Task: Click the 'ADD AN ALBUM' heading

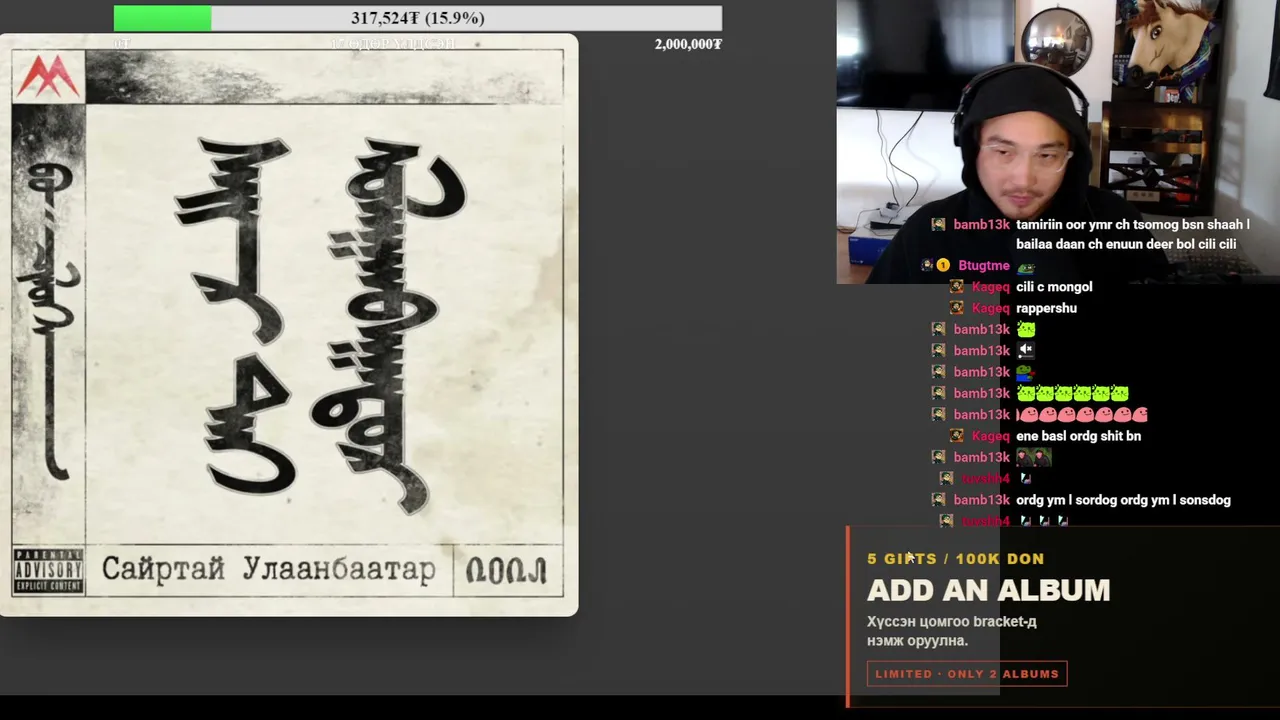Action: [988, 590]
